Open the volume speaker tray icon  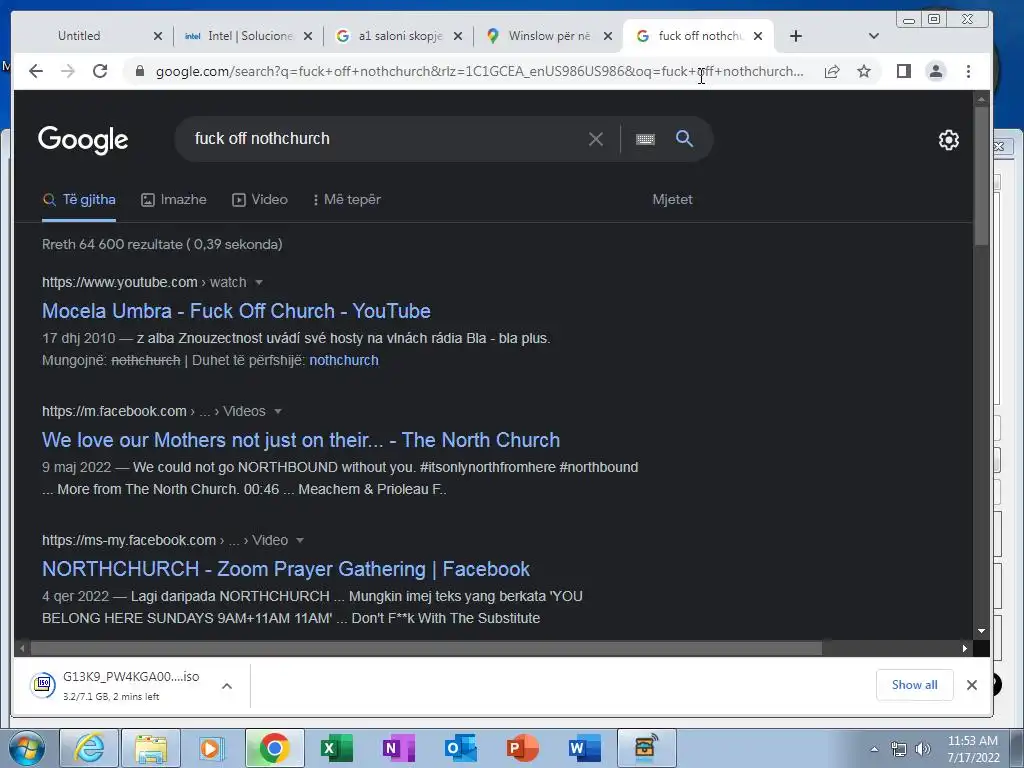[923, 749]
